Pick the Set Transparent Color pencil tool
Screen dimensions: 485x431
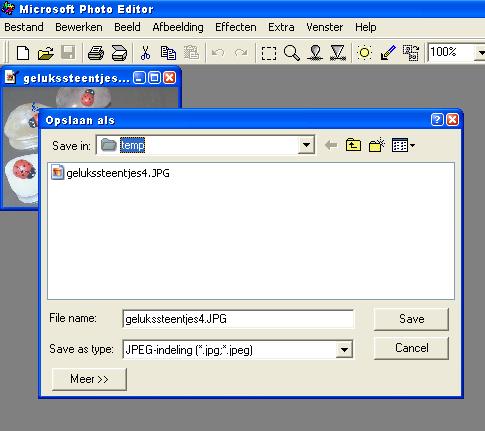pos(388,53)
